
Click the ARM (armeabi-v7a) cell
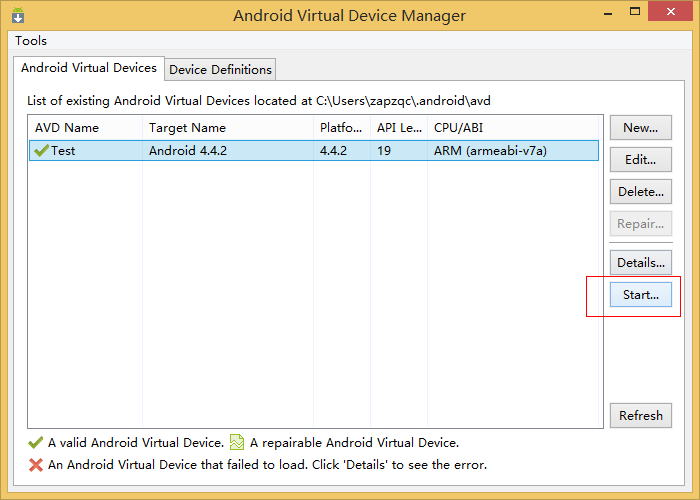coord(490,151)
